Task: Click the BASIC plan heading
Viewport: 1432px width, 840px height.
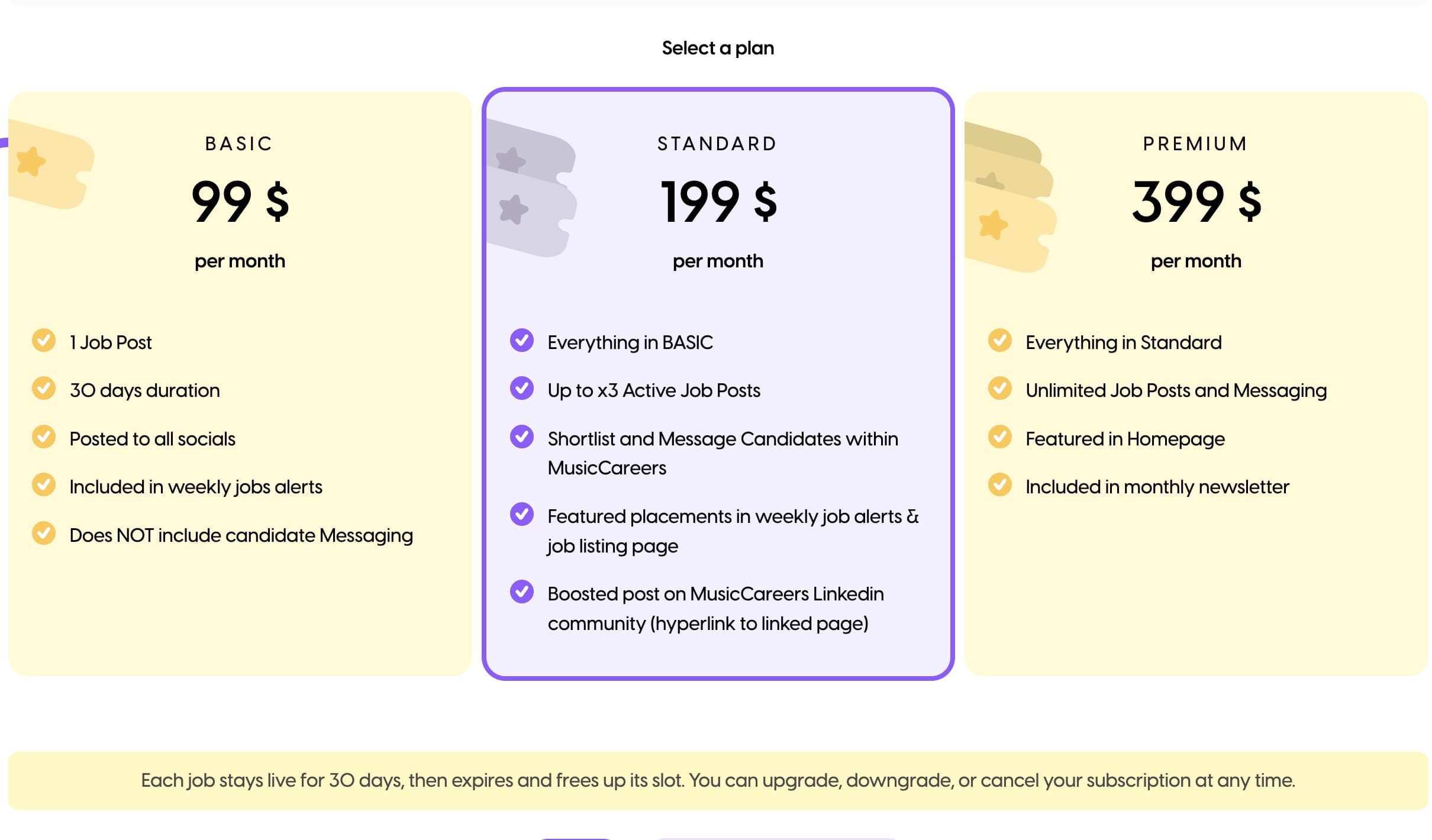Action: [238, 143]
